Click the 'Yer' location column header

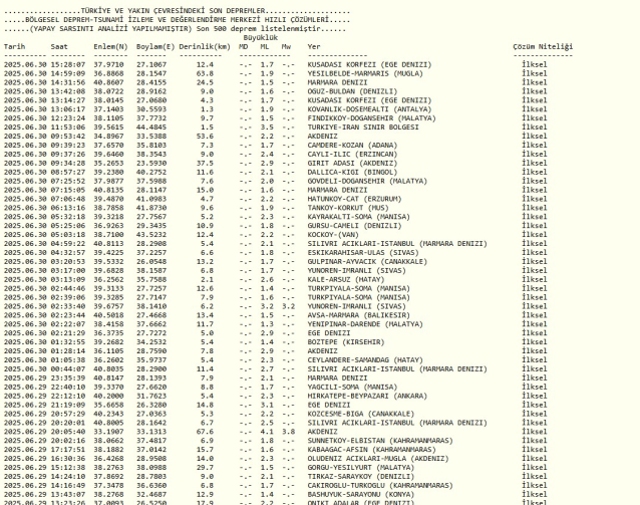(315, 47)
